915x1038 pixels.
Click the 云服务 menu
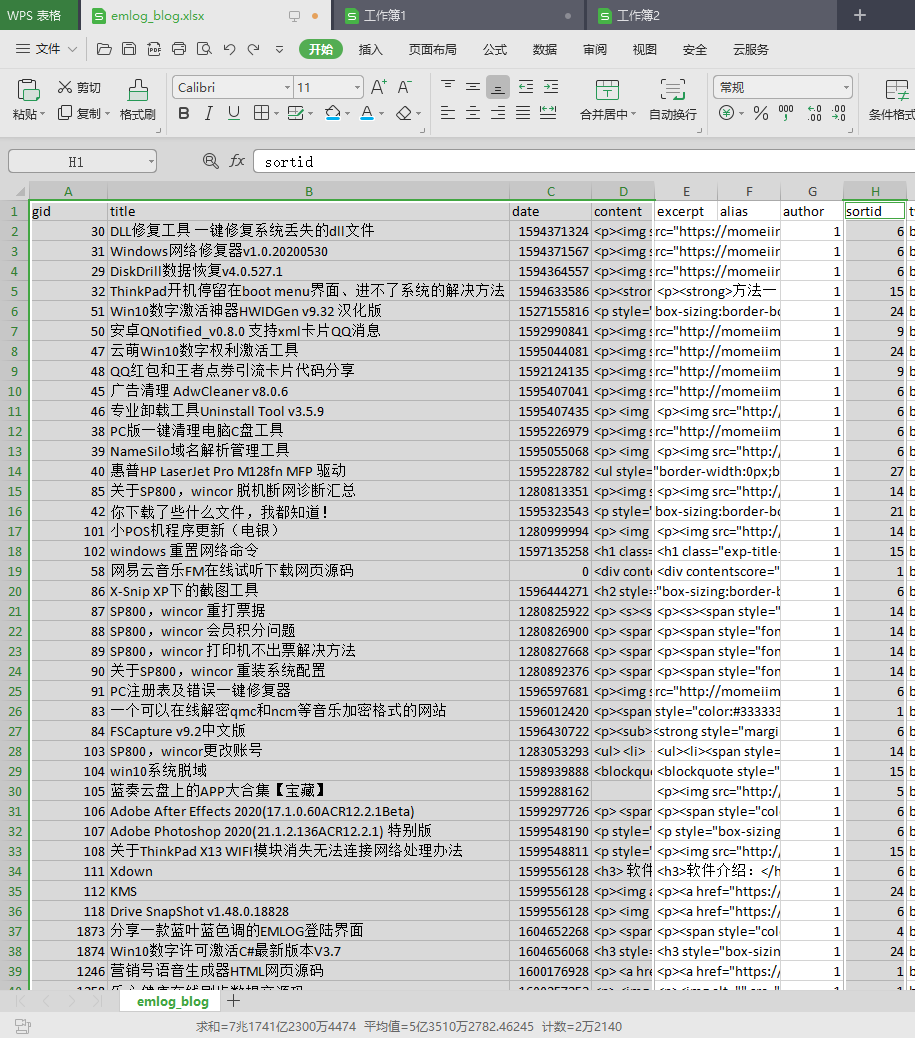[x=751, y=50]
